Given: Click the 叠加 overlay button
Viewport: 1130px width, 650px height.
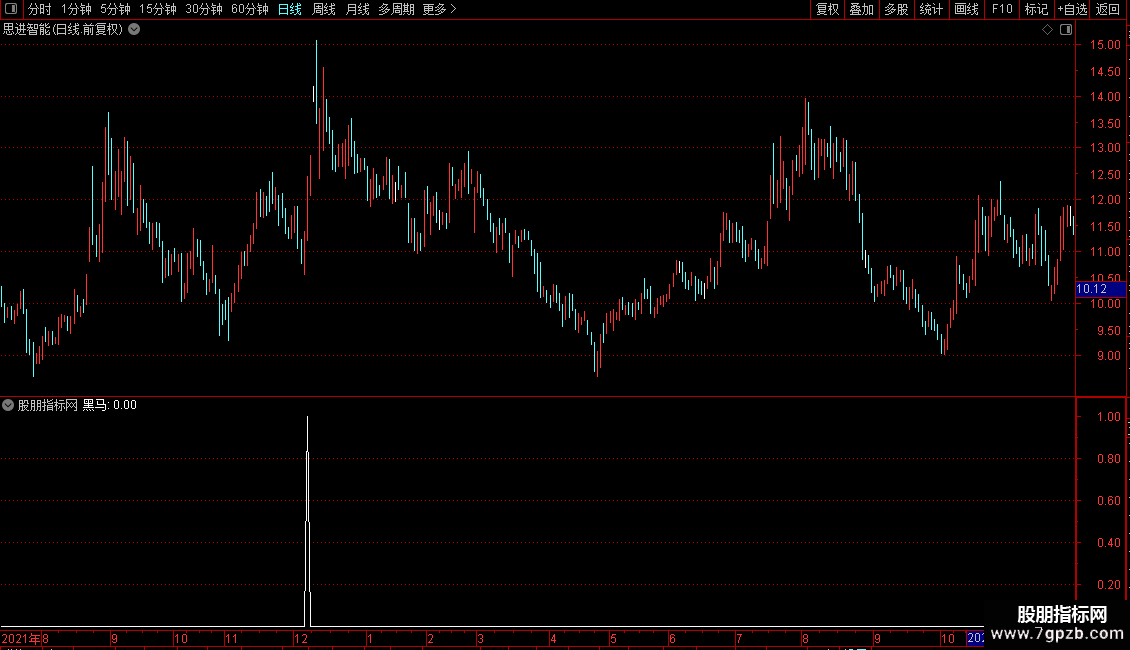Looking at the screenshot, I should 862,9.
